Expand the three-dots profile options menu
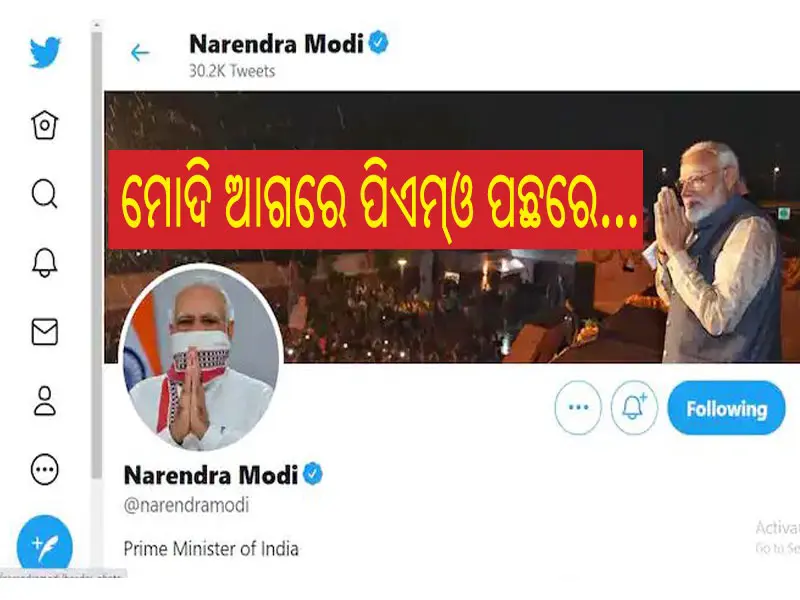800x600 pixels. click(578, 408)
